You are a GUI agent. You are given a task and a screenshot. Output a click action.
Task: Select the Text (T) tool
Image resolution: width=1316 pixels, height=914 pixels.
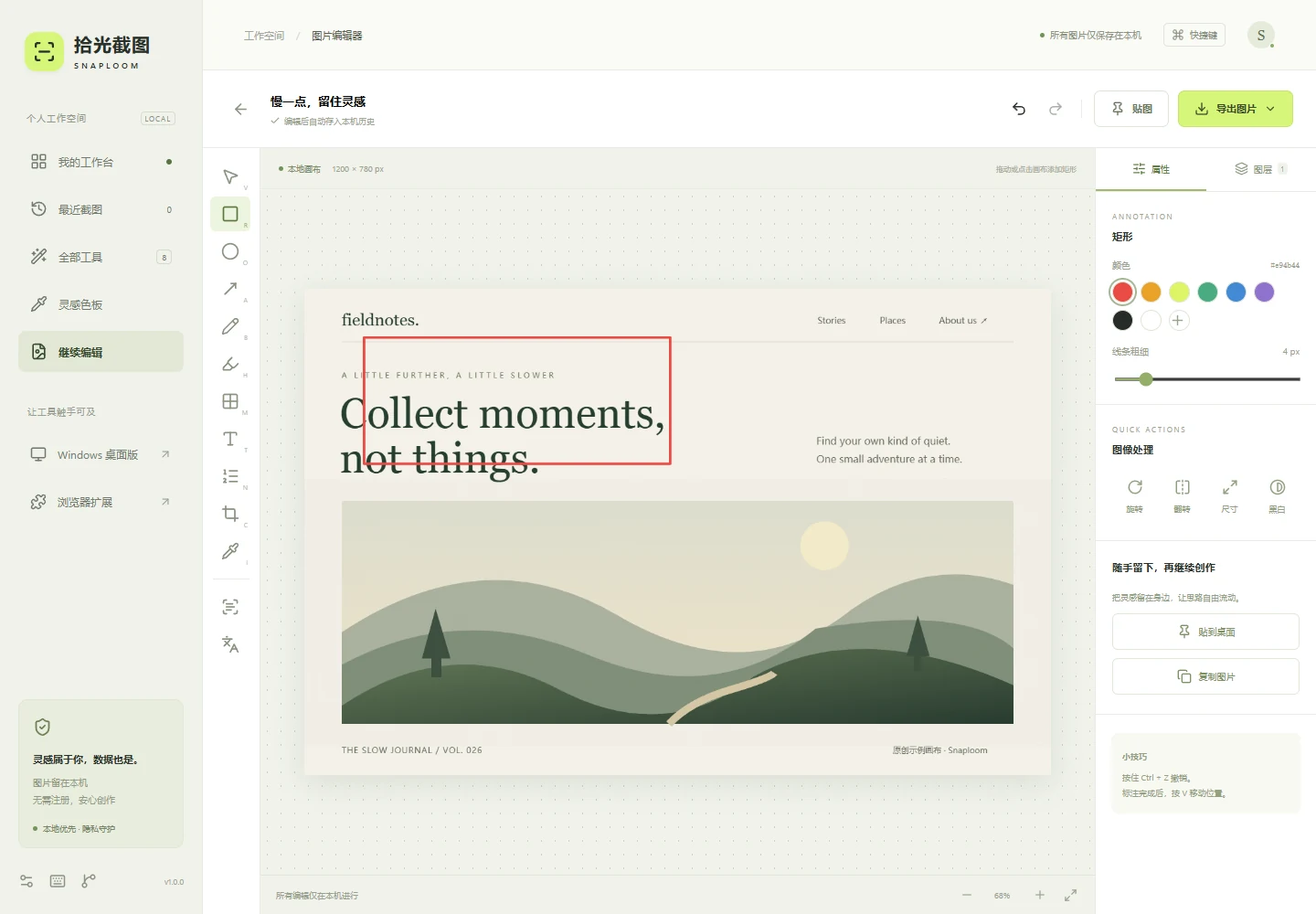point(230,439)
